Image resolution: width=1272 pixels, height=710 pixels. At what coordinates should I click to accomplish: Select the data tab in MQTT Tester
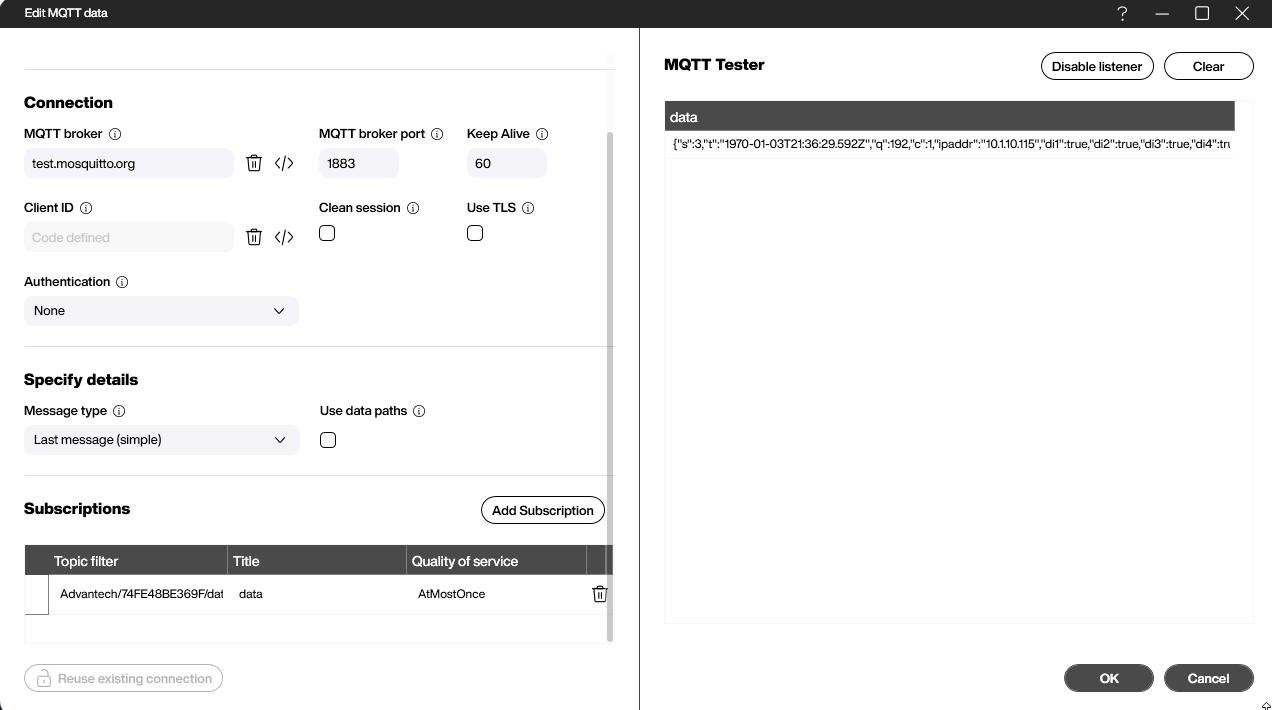pos(683,116)
